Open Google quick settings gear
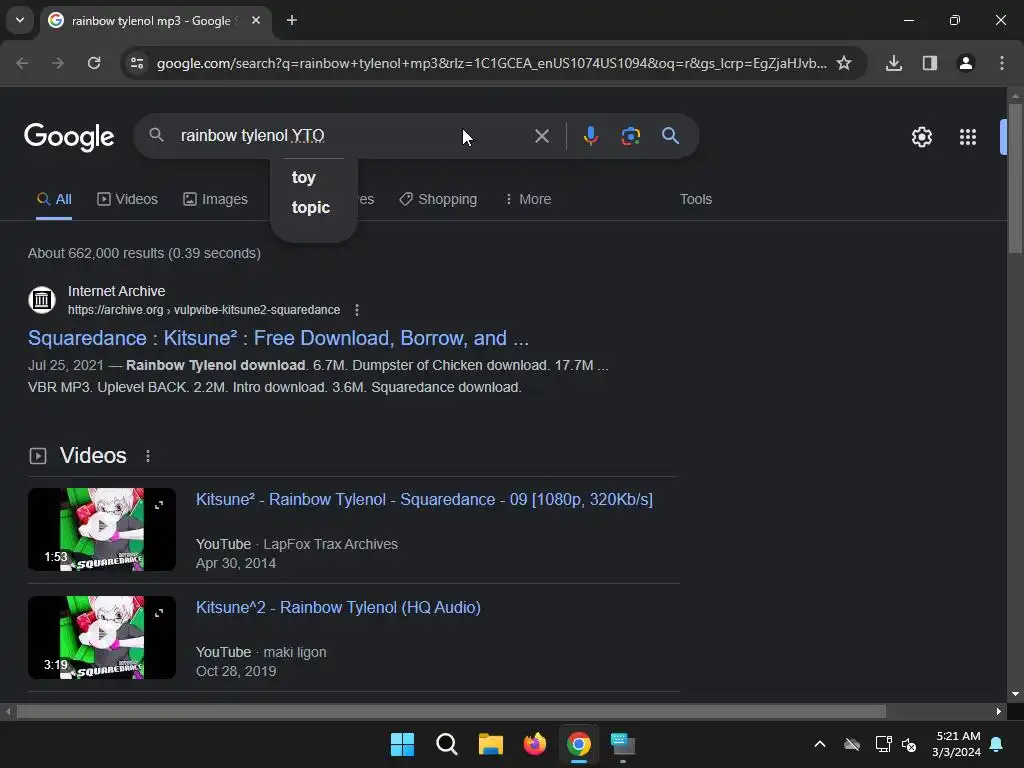This screenshot has height=768, width=1024. pos(921,137)
